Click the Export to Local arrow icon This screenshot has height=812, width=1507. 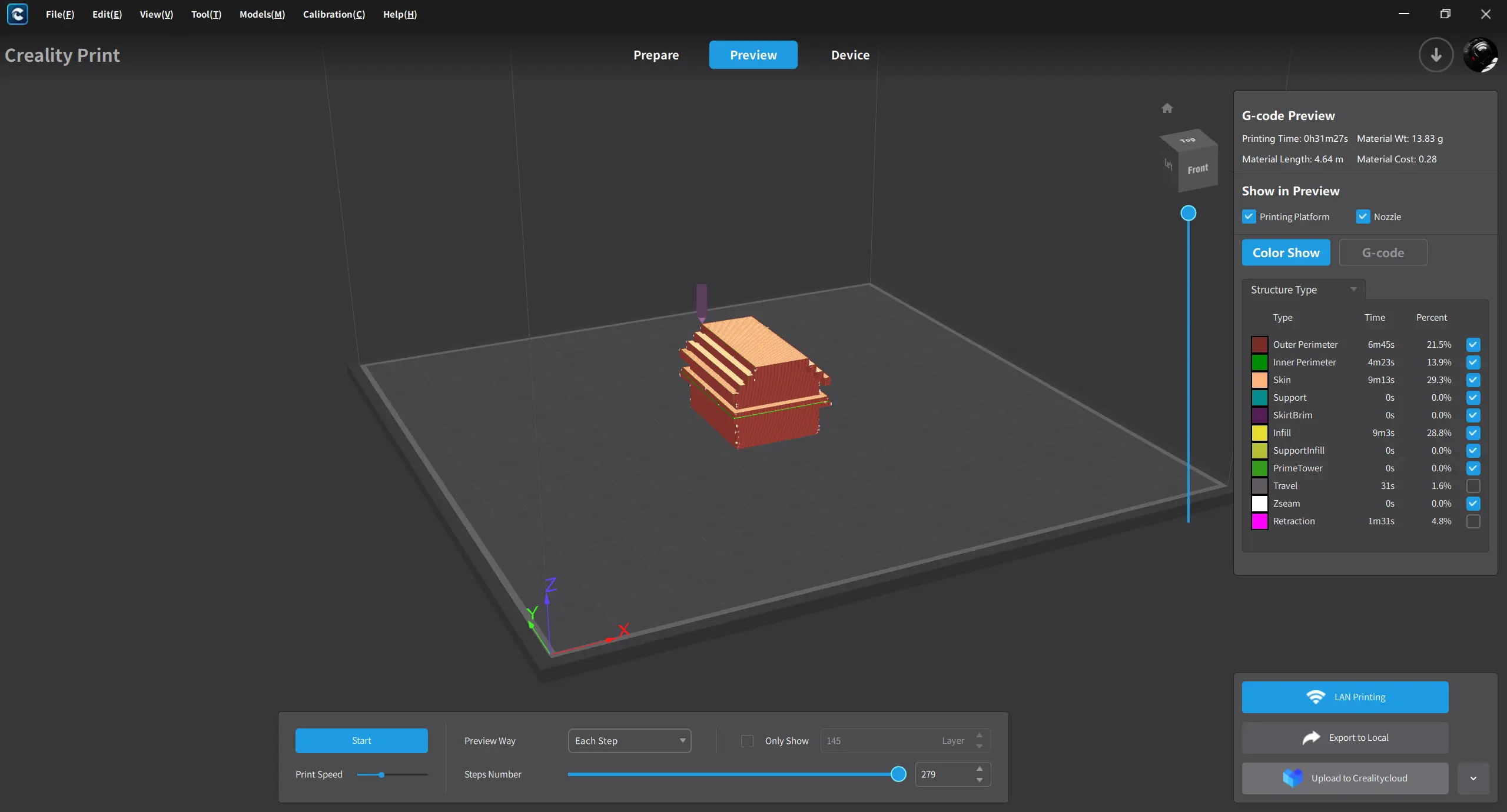[x=1311, y=738]
